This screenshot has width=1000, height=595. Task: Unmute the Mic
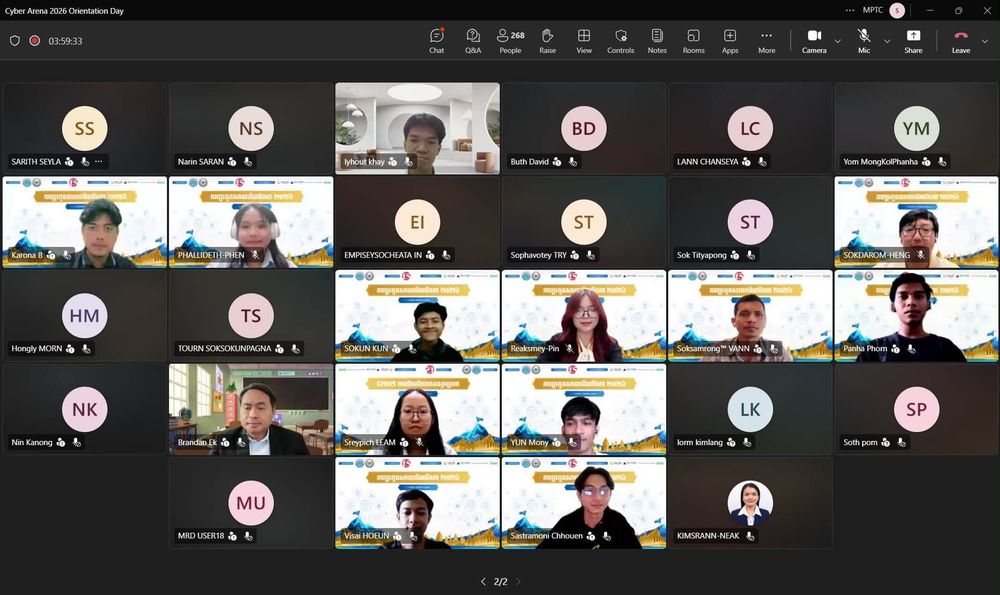pos(864,41)
